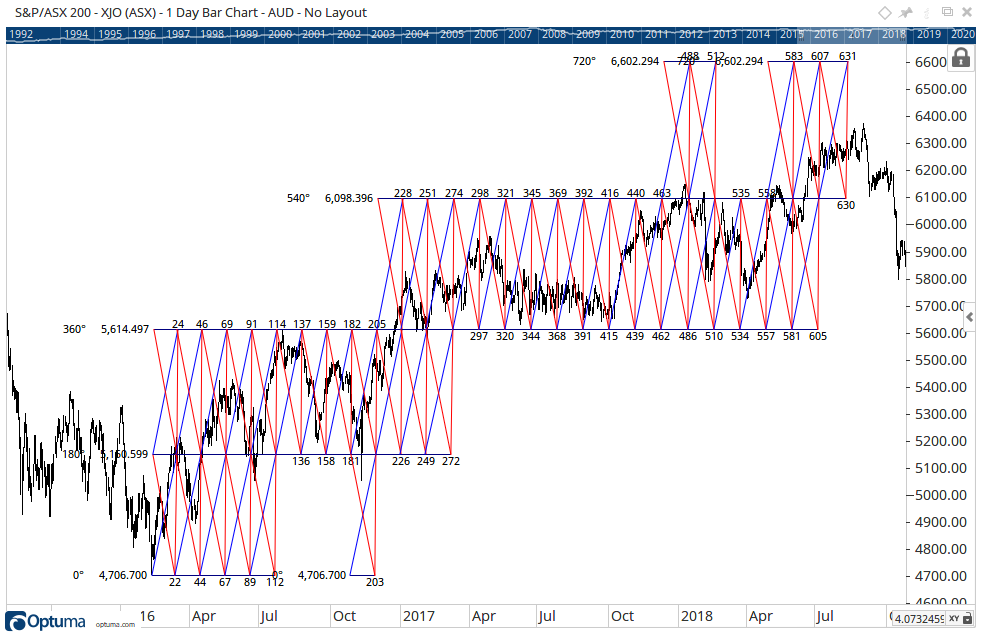
Task: Click the 136 count label
Action: (x=301, y=462)
